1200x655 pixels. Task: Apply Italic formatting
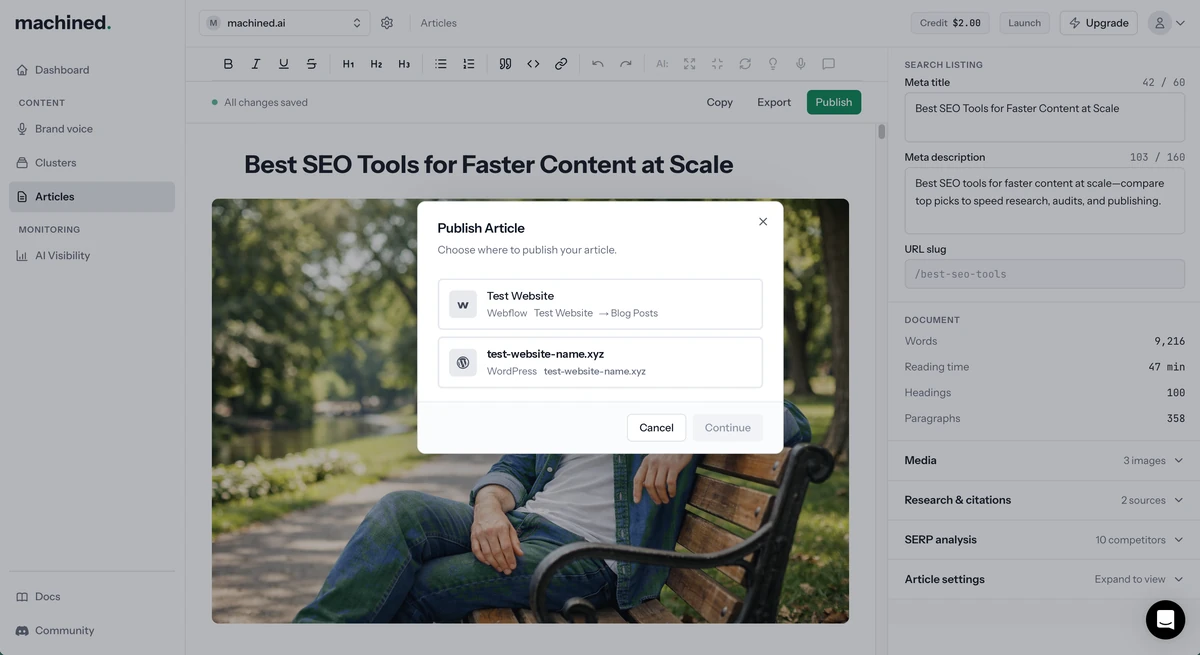pyautogui.click(x=256, y=64)
